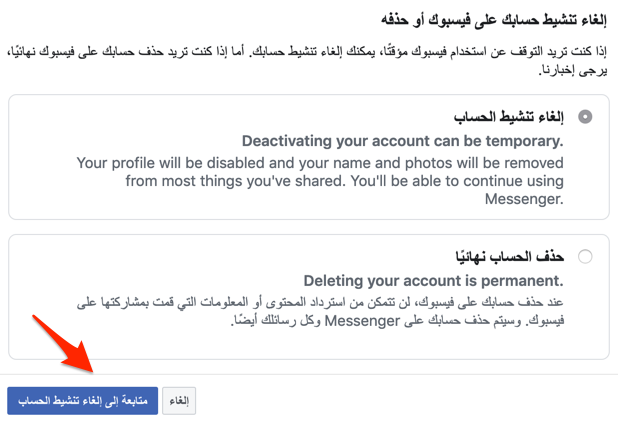The width and height of the screenshot is (618, 424).
Task: Click Messenger in the Arabic deletion description
Action: tap(362, 321)
